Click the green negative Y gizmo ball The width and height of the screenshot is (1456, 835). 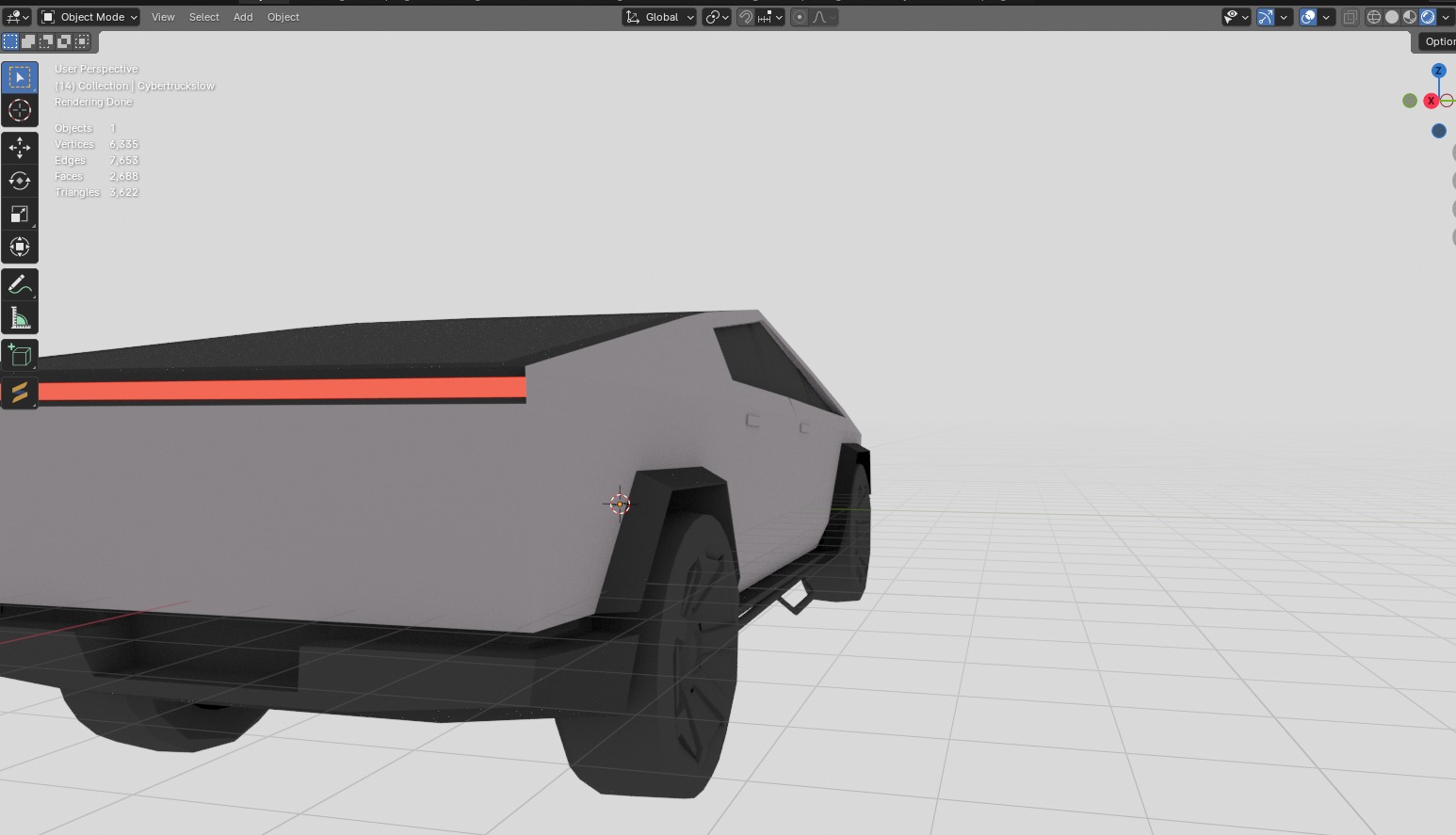click(1410, 101)
